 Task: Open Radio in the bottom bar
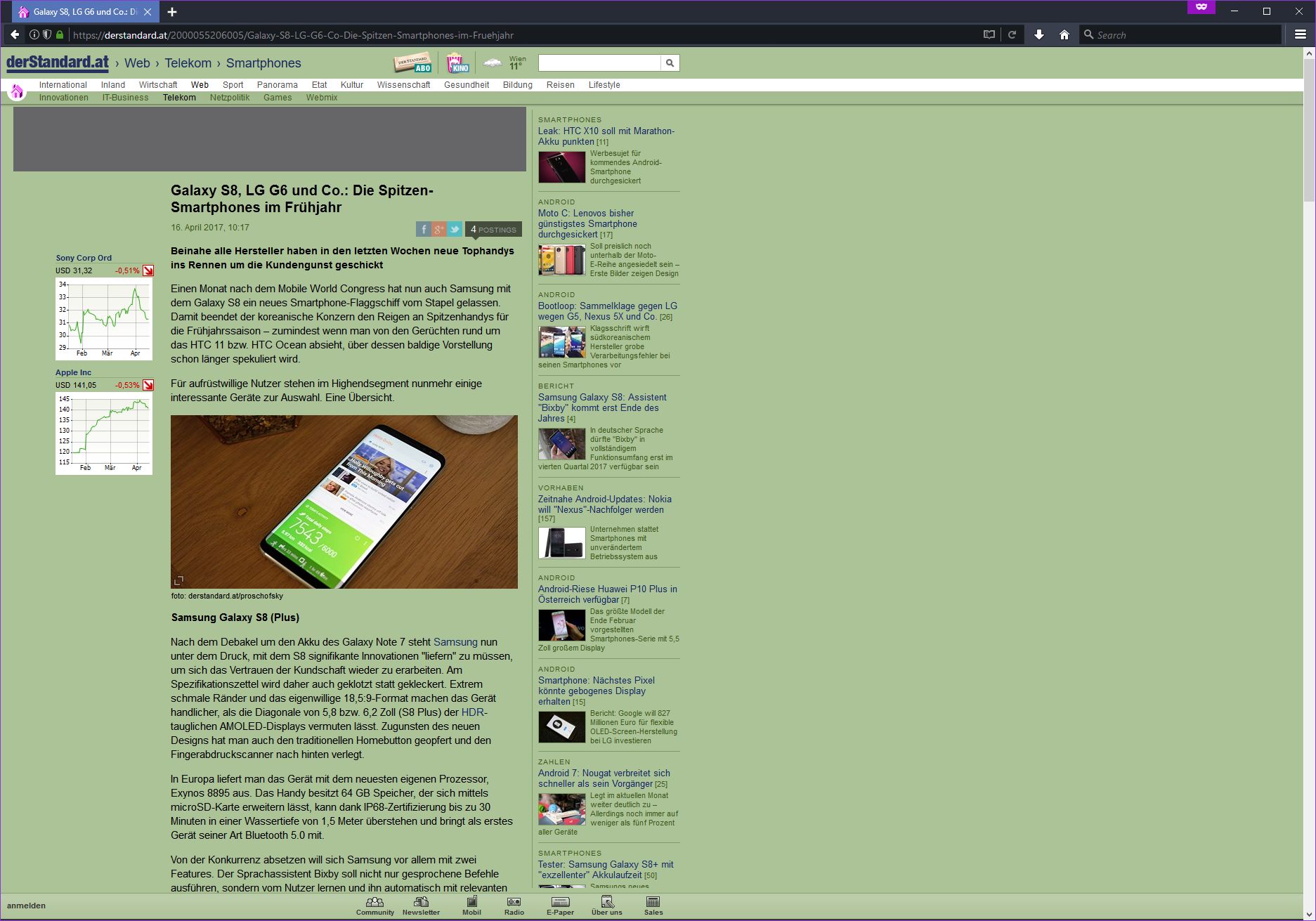514,906
